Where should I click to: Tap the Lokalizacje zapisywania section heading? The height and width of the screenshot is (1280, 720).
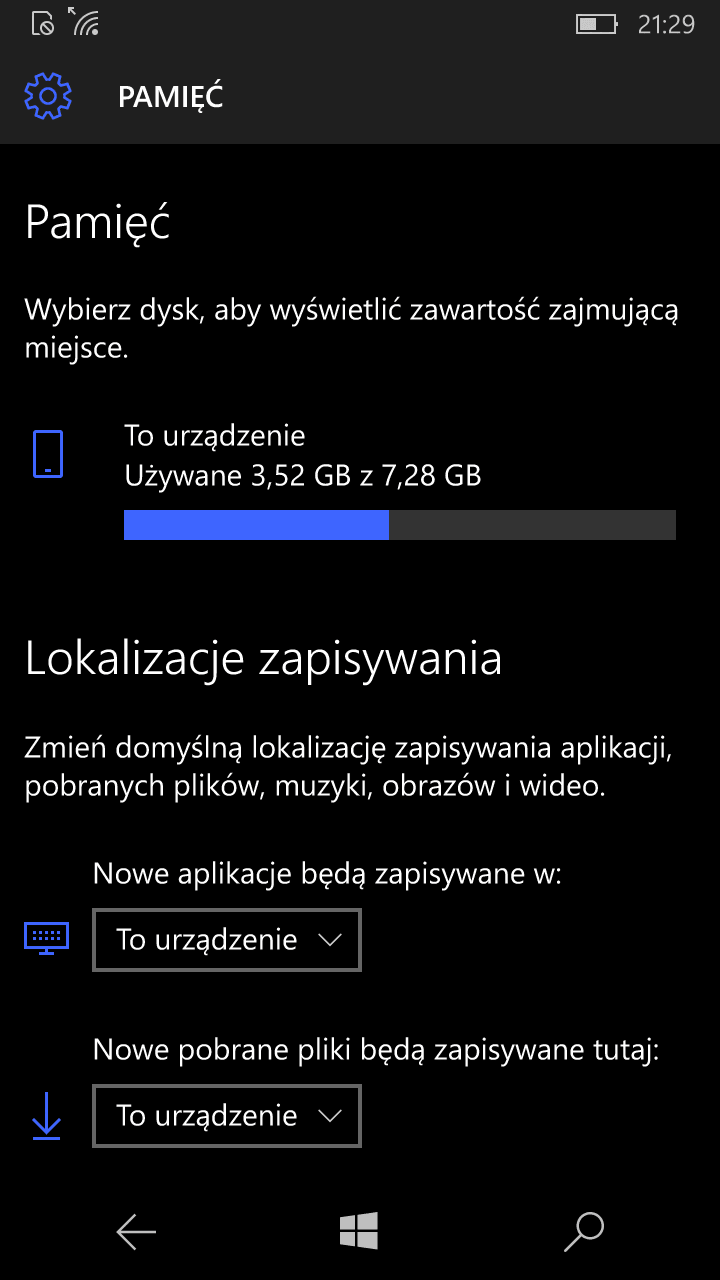pos(263,660)
